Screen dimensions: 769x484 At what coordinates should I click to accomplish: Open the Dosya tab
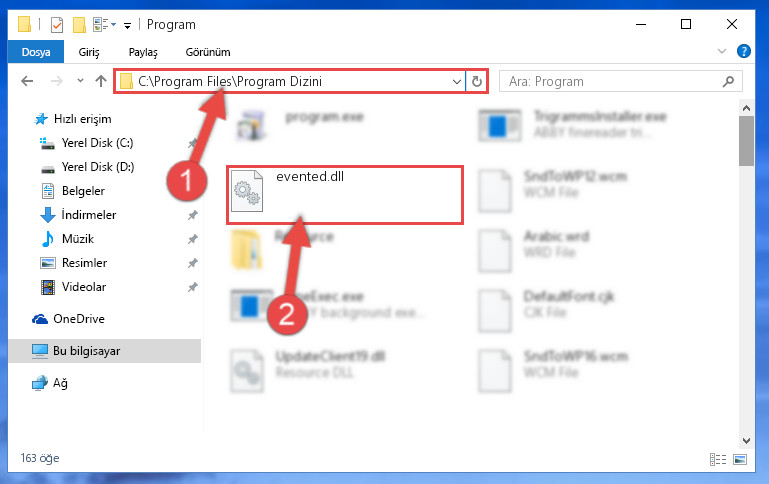click(x=36, y=52)
